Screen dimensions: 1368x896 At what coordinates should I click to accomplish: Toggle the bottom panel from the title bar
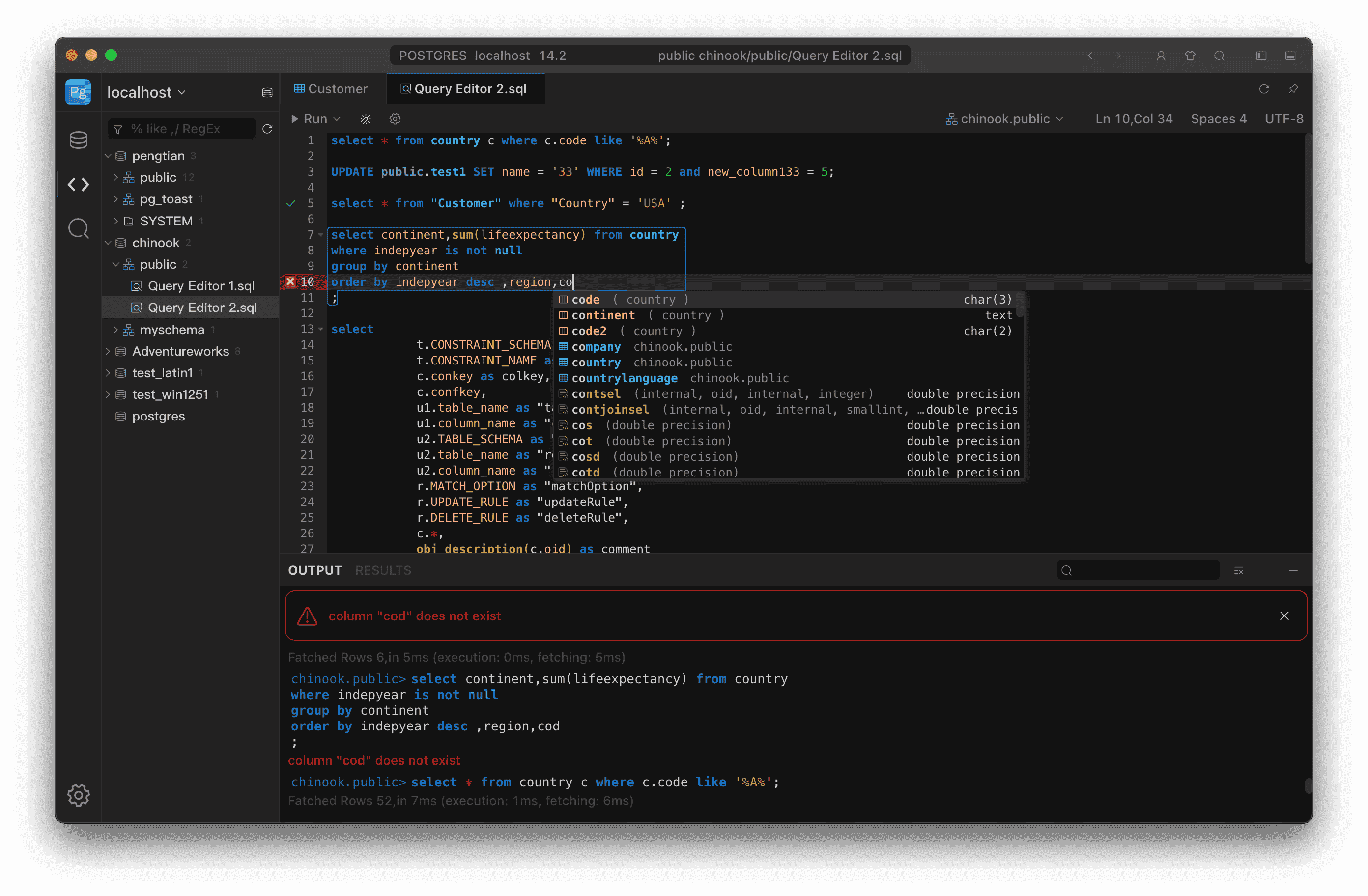tap(1291, 56)
